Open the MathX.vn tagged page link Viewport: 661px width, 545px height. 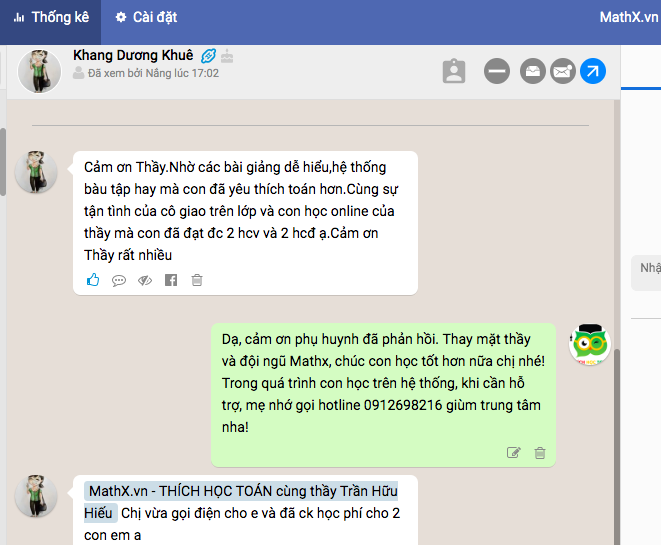tap(241, 502)
